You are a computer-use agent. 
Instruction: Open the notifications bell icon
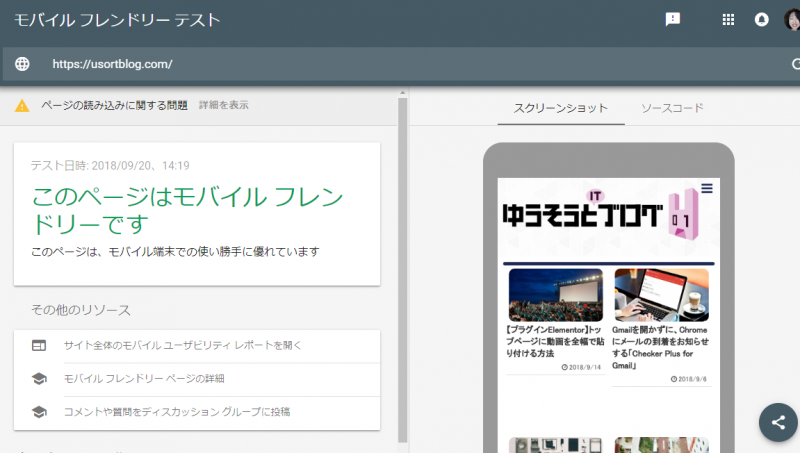[761, 19]
